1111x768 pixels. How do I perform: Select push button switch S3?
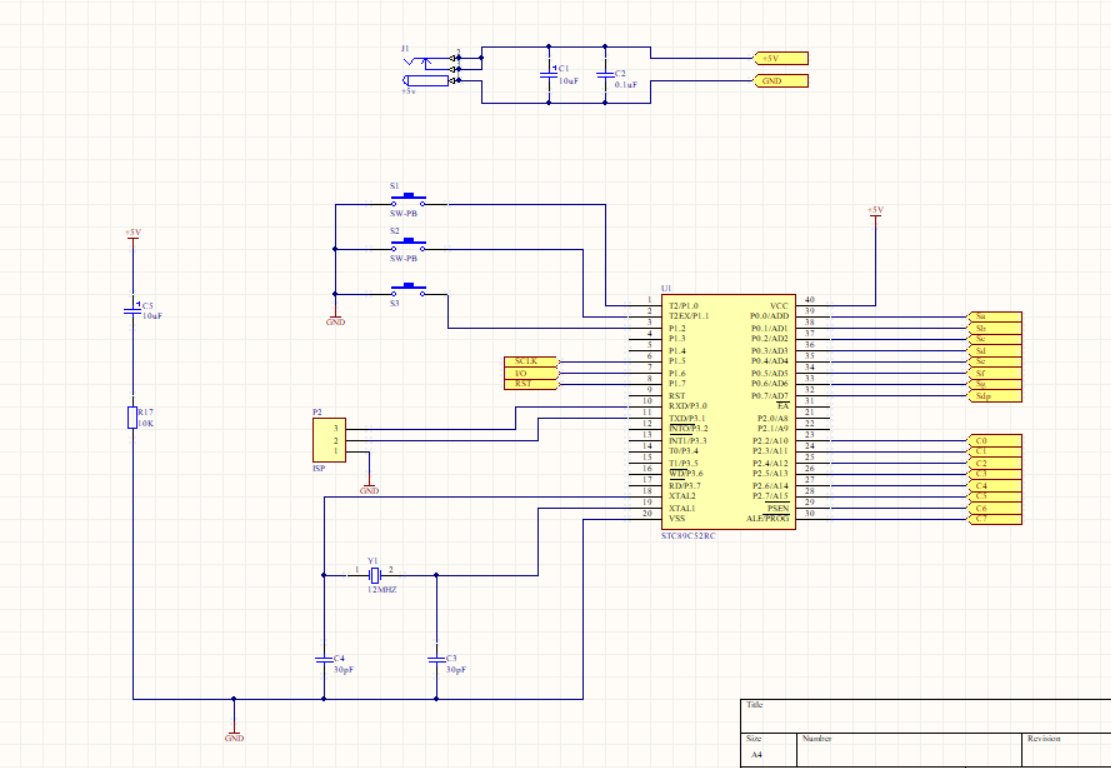point(409,290)
